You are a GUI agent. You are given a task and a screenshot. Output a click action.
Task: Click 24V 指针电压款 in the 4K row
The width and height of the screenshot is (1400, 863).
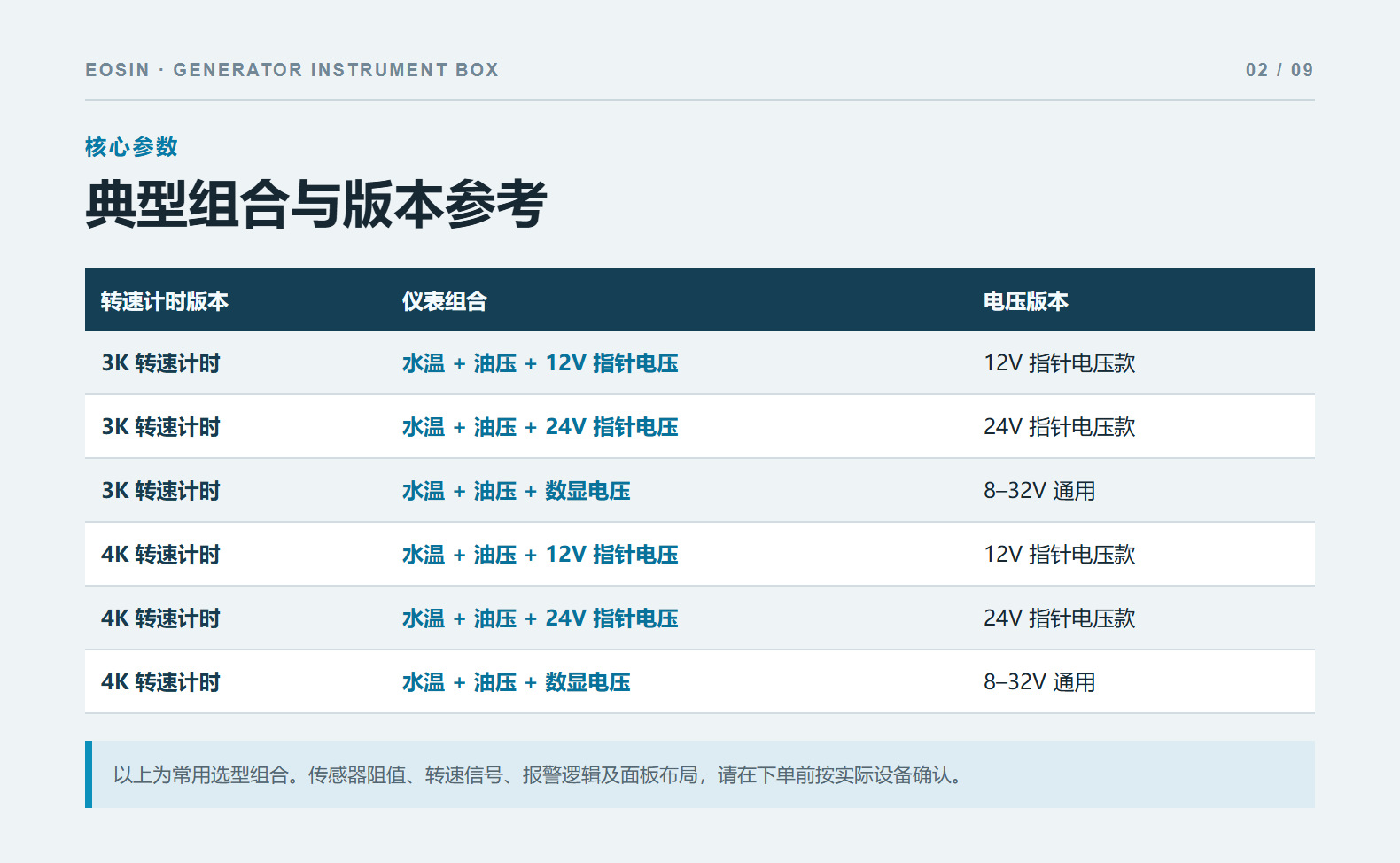[1060, 618]
